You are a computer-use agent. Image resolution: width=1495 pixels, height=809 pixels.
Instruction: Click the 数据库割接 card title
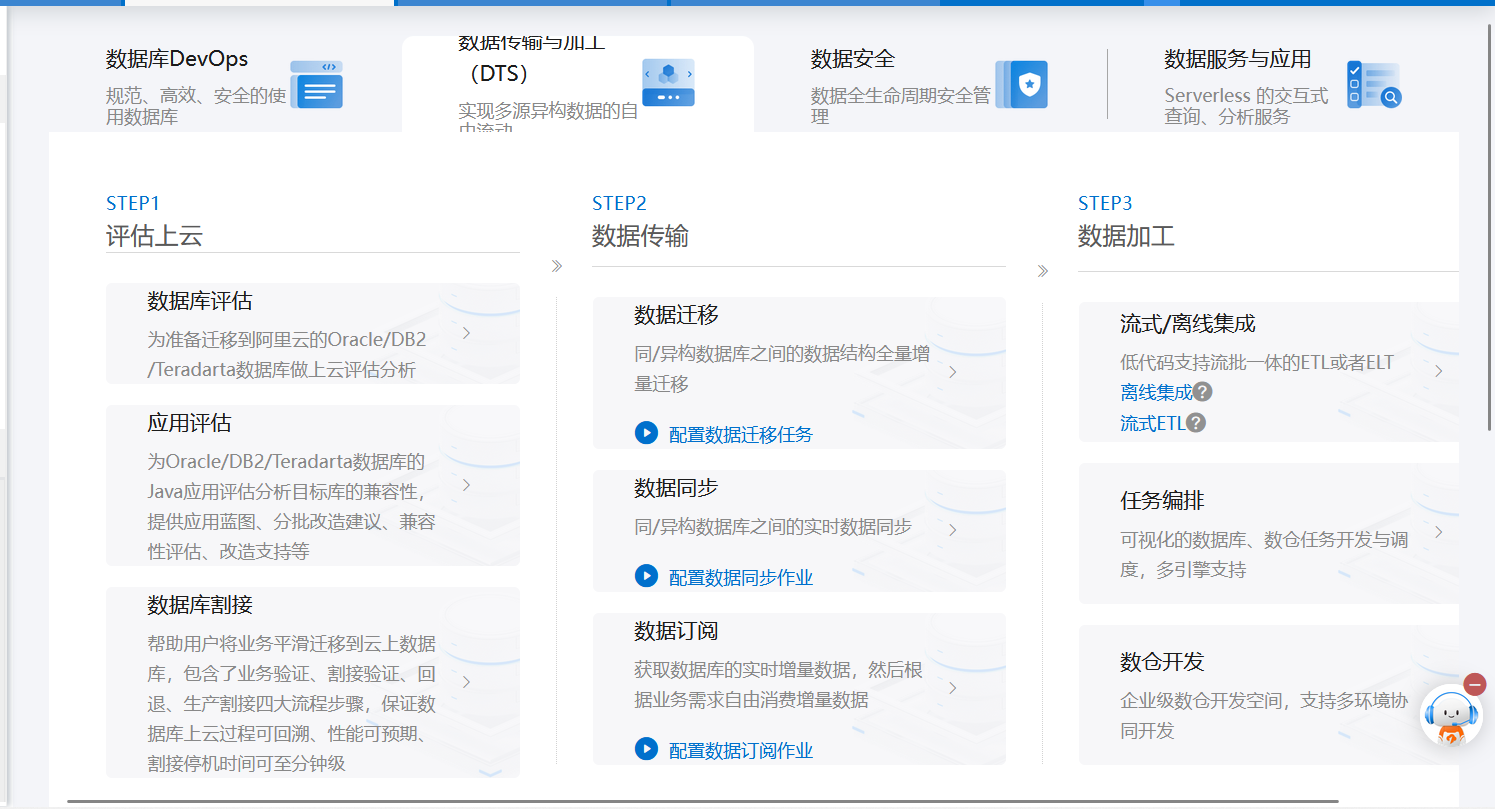click(200, 605)
